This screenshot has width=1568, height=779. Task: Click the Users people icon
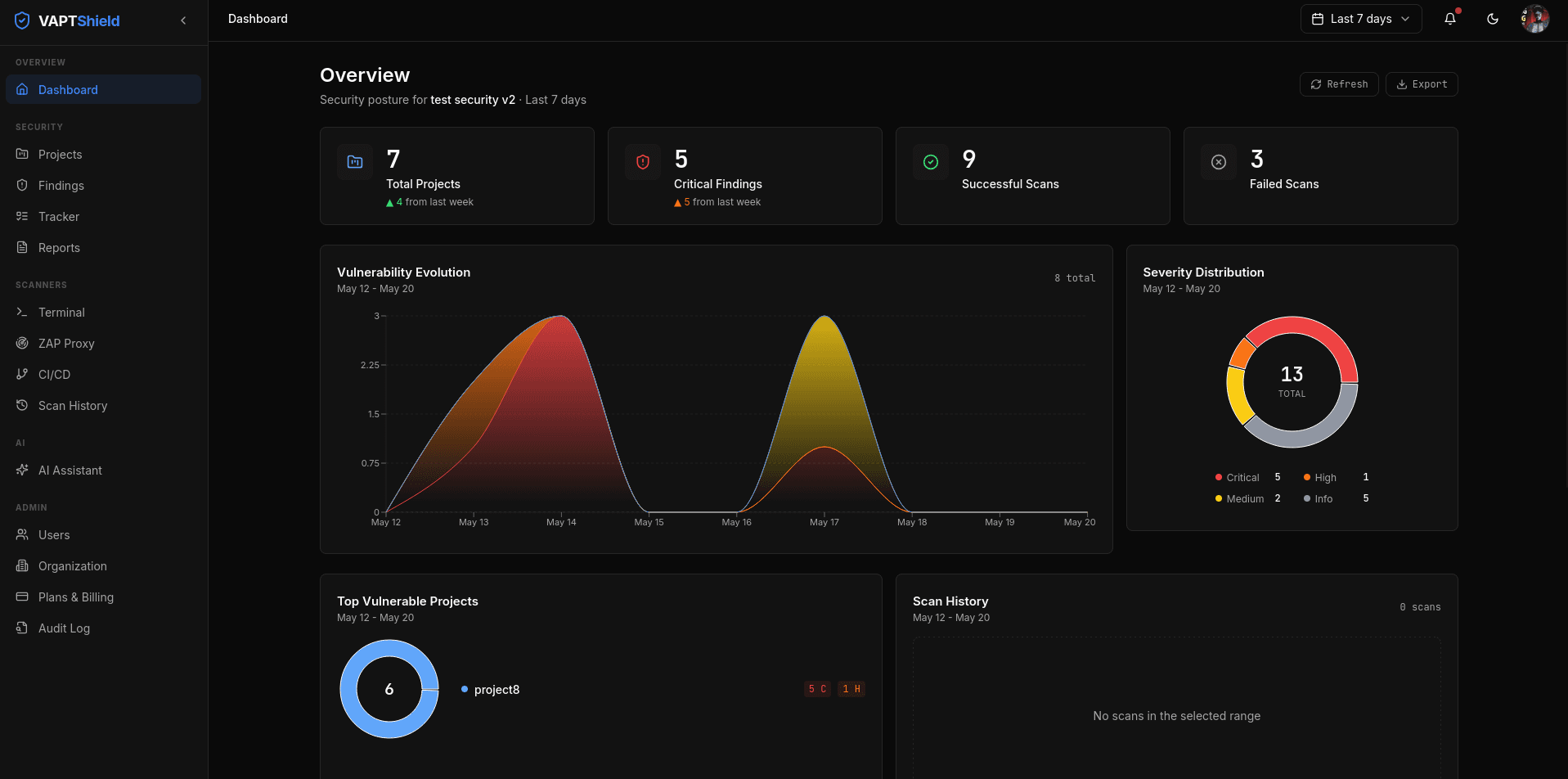pyautogui.click(x=22, y=534)
